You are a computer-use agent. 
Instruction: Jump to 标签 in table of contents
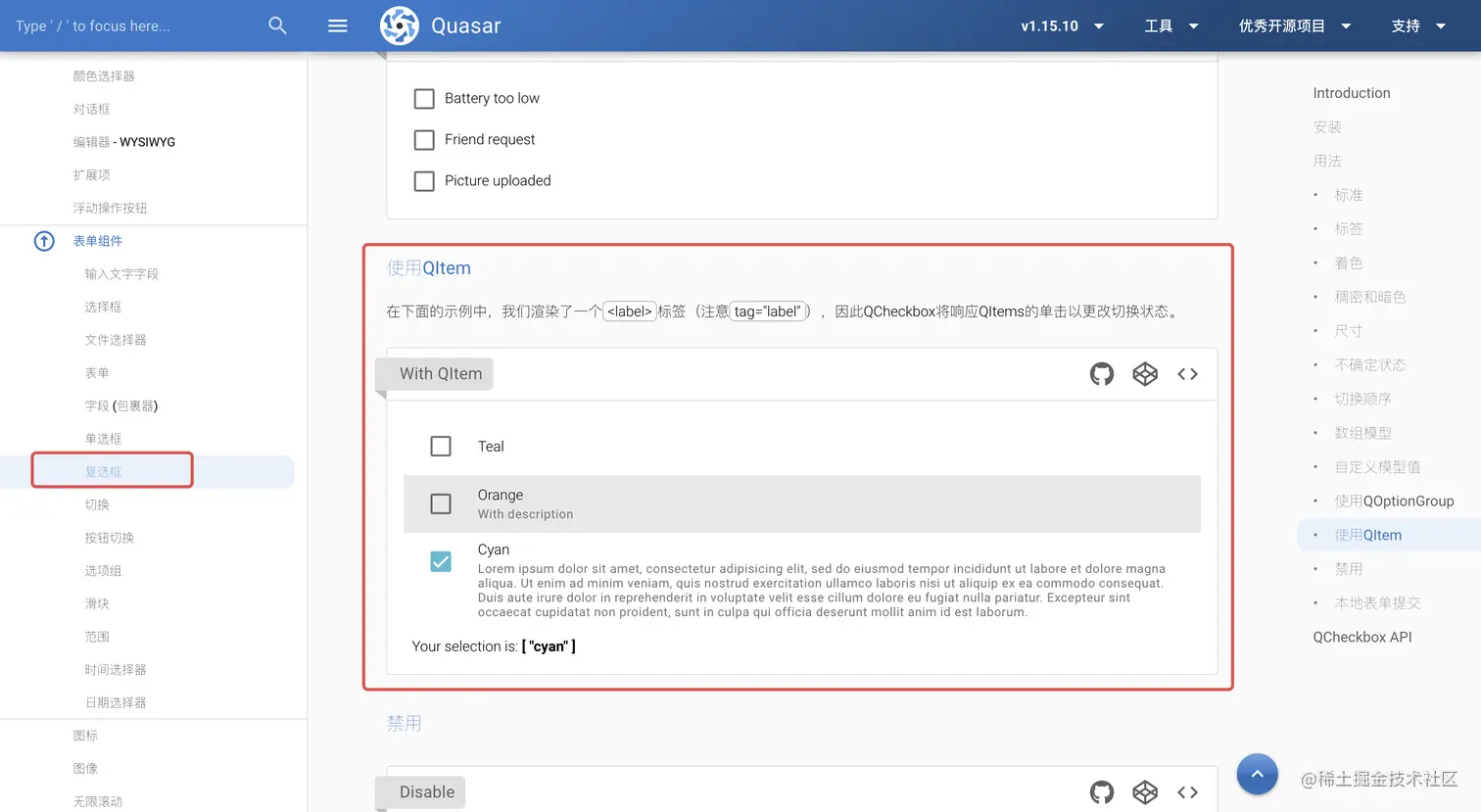click(1349, 229)
